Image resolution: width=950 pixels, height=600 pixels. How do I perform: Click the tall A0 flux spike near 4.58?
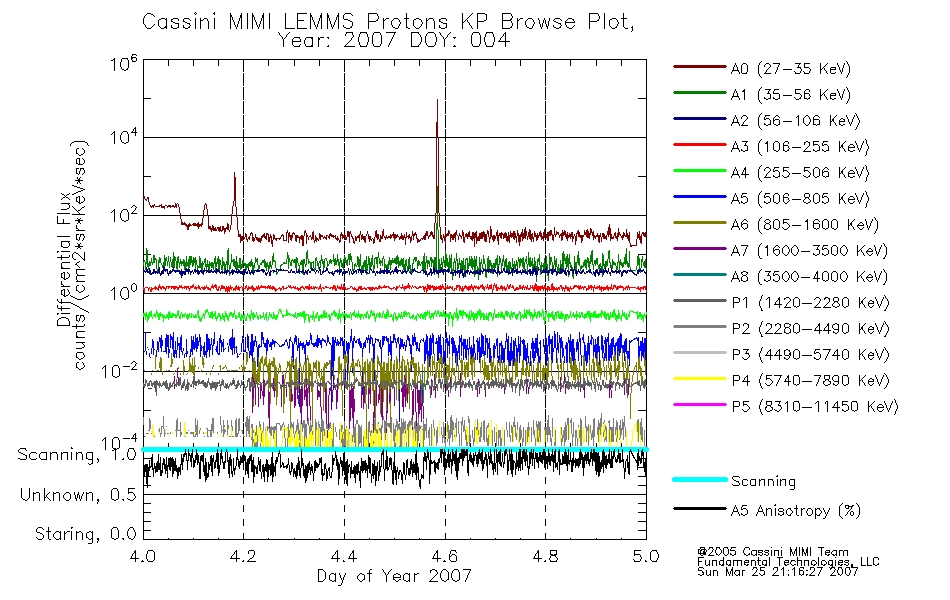pyautogui.click(x=437, y=164)
